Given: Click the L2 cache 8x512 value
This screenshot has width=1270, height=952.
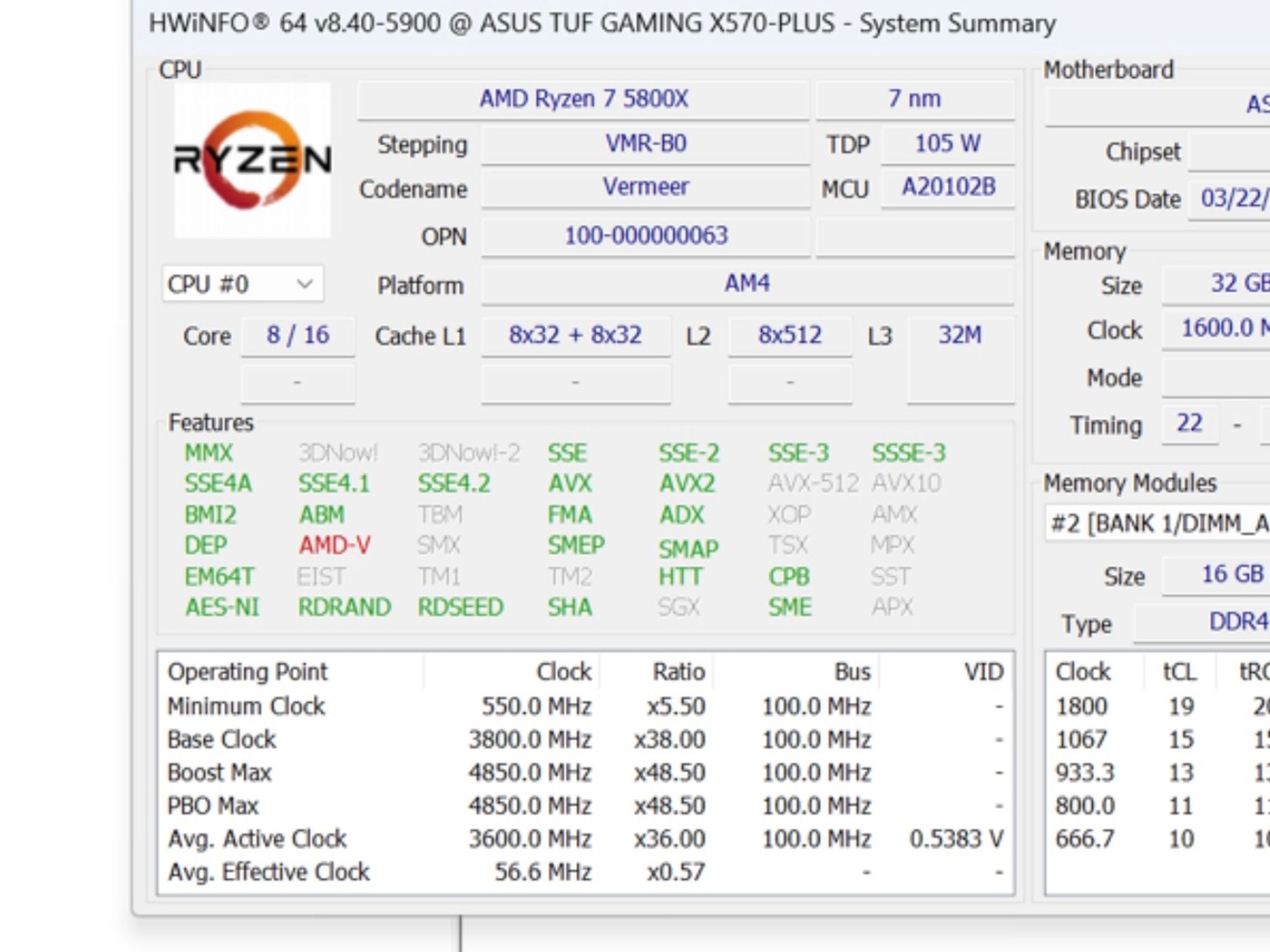Looking at the screenshot, I should tap(790, 336).
